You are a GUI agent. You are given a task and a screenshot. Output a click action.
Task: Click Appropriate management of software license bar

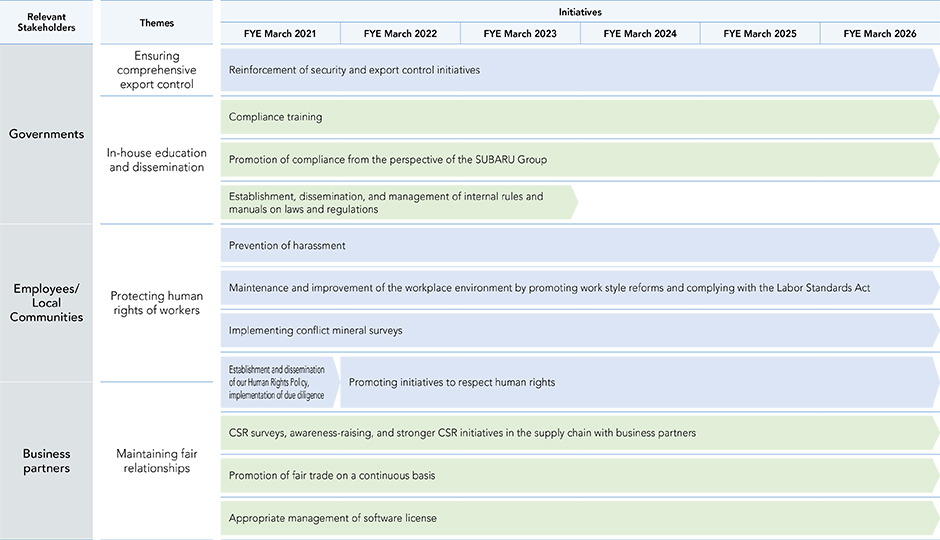point(580,518)
